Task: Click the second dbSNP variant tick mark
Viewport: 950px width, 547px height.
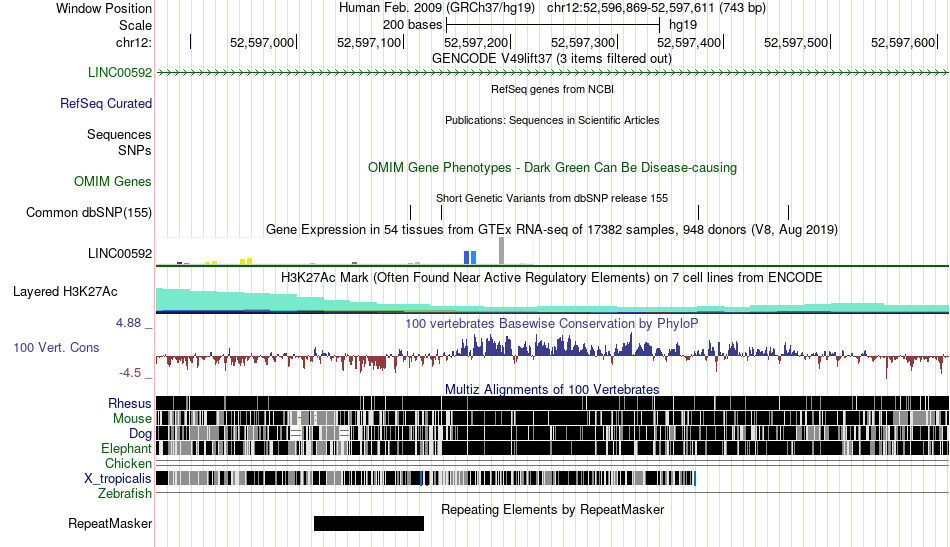Action: pyautogui.click(x=442, y=213)
